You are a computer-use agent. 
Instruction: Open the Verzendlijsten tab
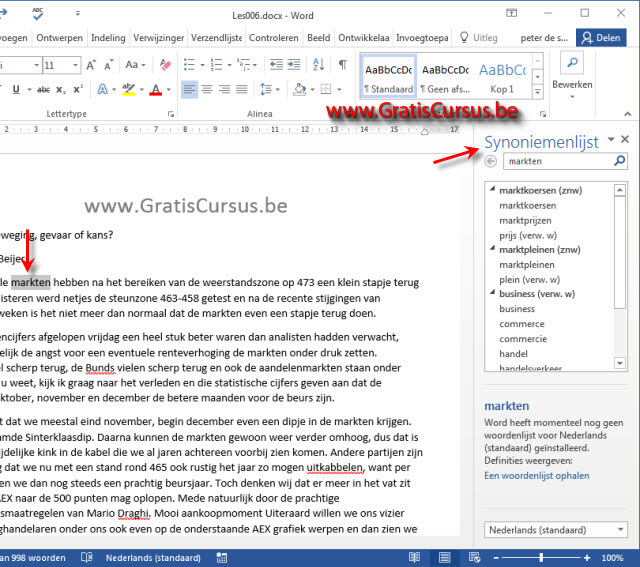coord(217,38)
